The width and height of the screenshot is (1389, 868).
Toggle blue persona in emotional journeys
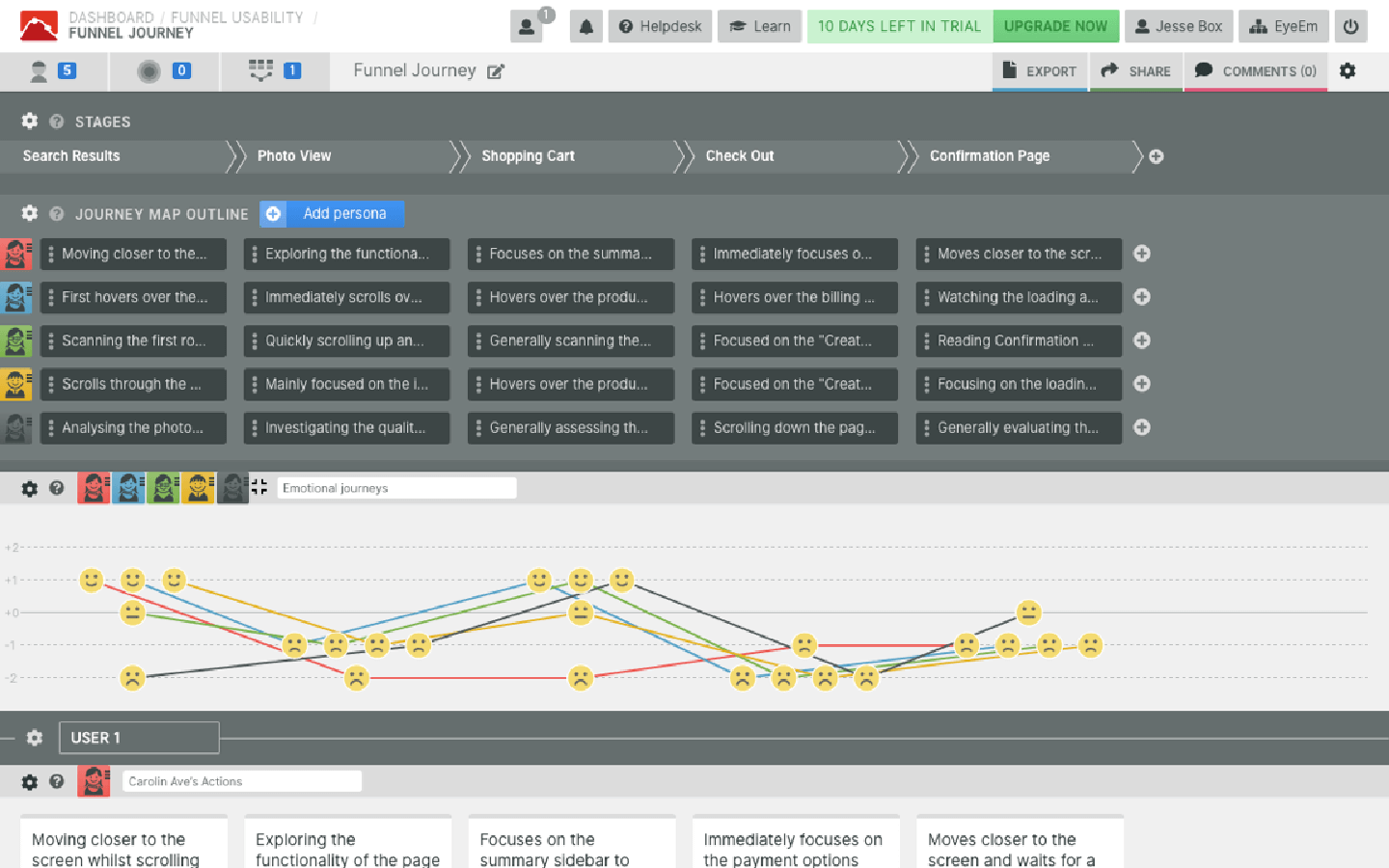(x=128, y=488)
